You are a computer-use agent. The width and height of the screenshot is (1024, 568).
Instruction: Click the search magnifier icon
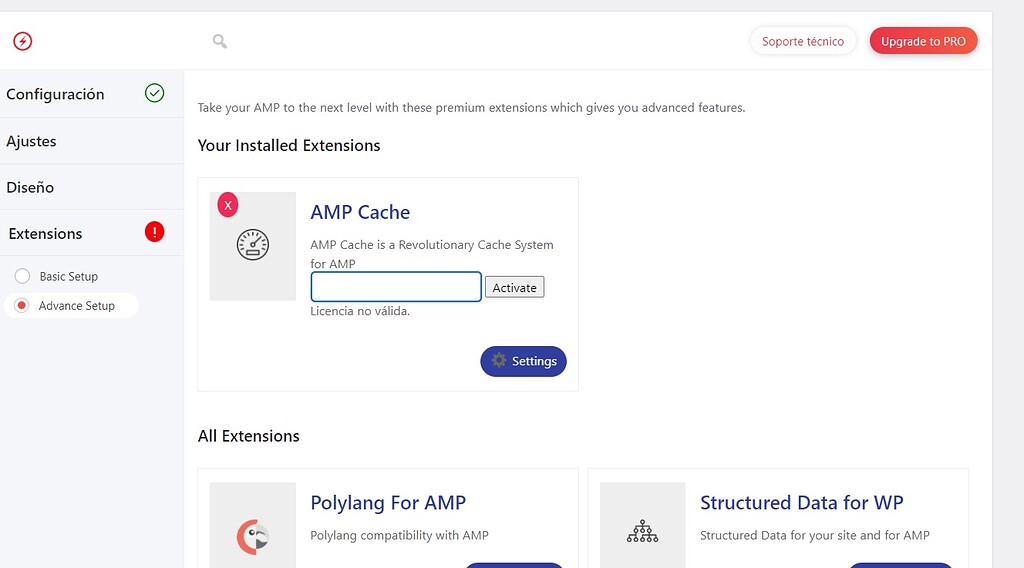[219, 41]
